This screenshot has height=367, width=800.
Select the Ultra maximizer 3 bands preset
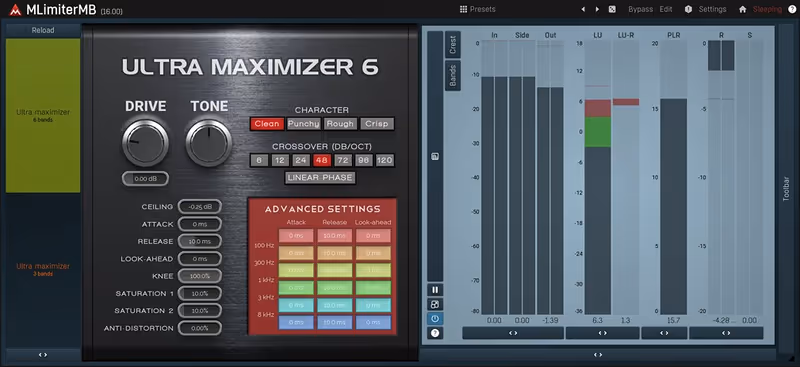click(43, 270)
